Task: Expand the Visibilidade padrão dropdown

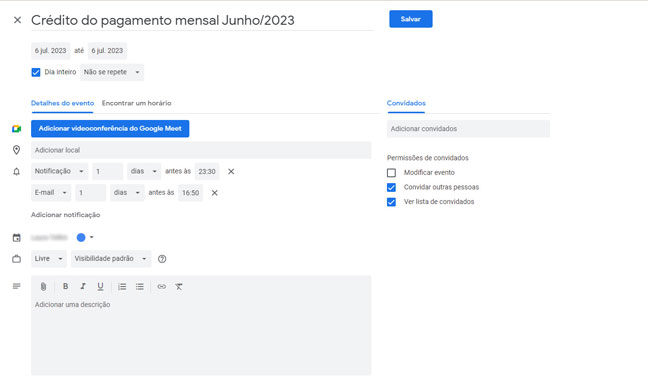Action: (x=111, y=259)
